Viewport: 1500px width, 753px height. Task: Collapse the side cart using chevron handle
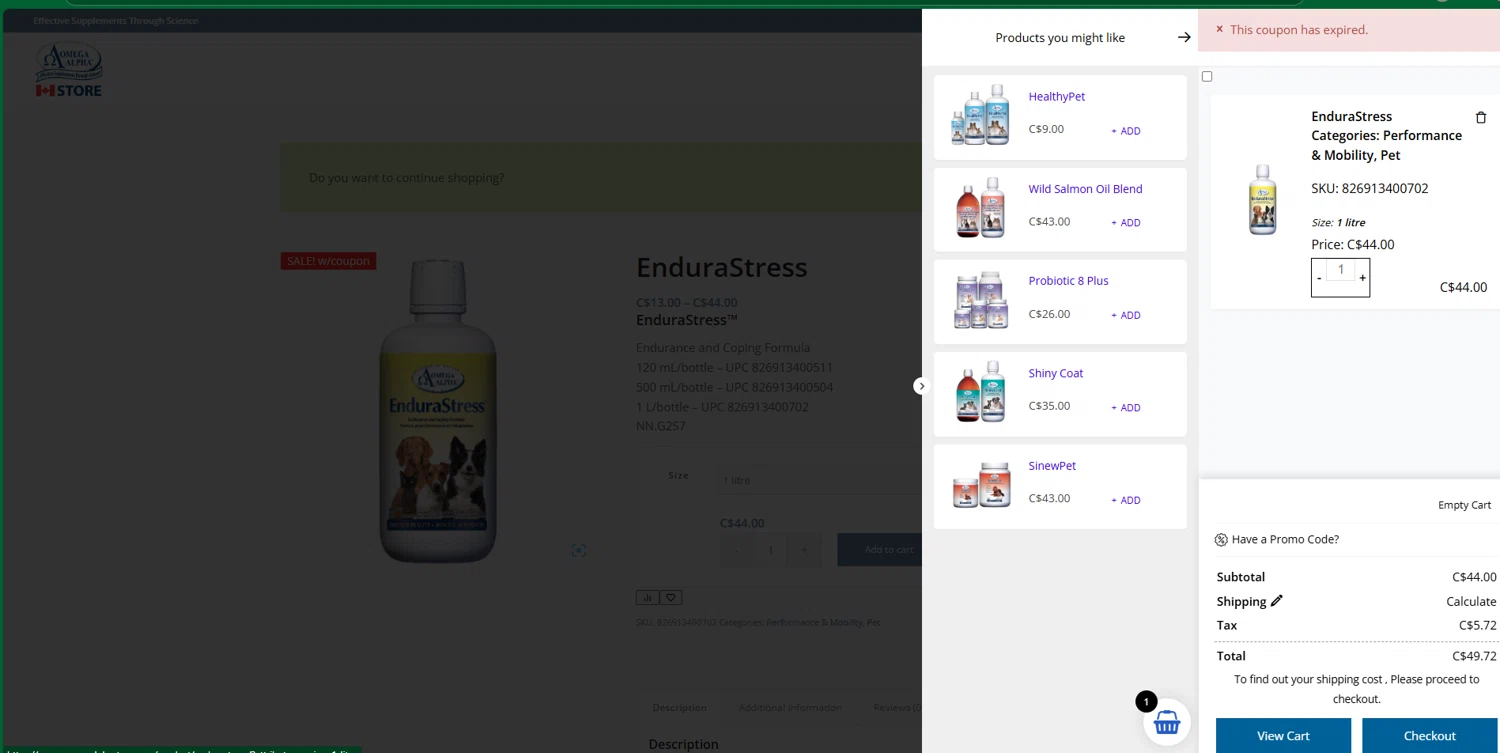pos(921,386)
